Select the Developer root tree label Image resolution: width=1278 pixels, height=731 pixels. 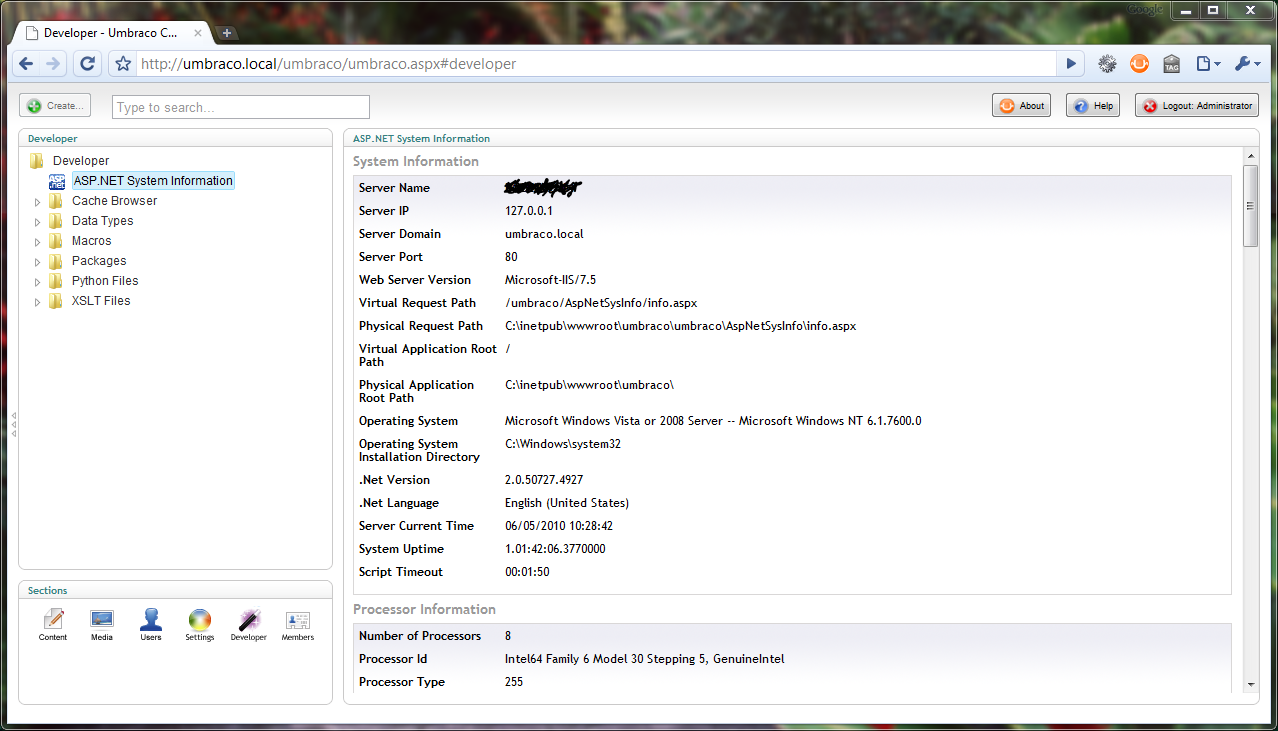click(81, 161)
